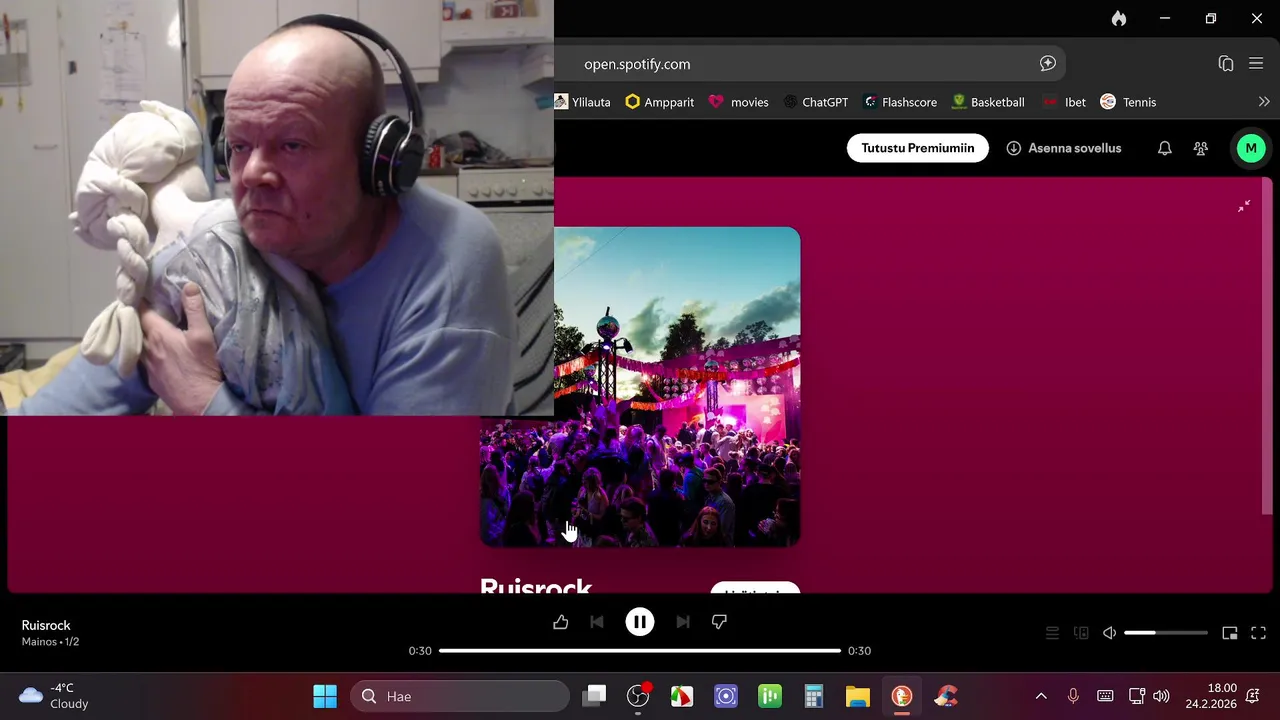Open the browser hamburger menu
1280x720 pixels.
pyautogui.click(x=1256, y=64)
